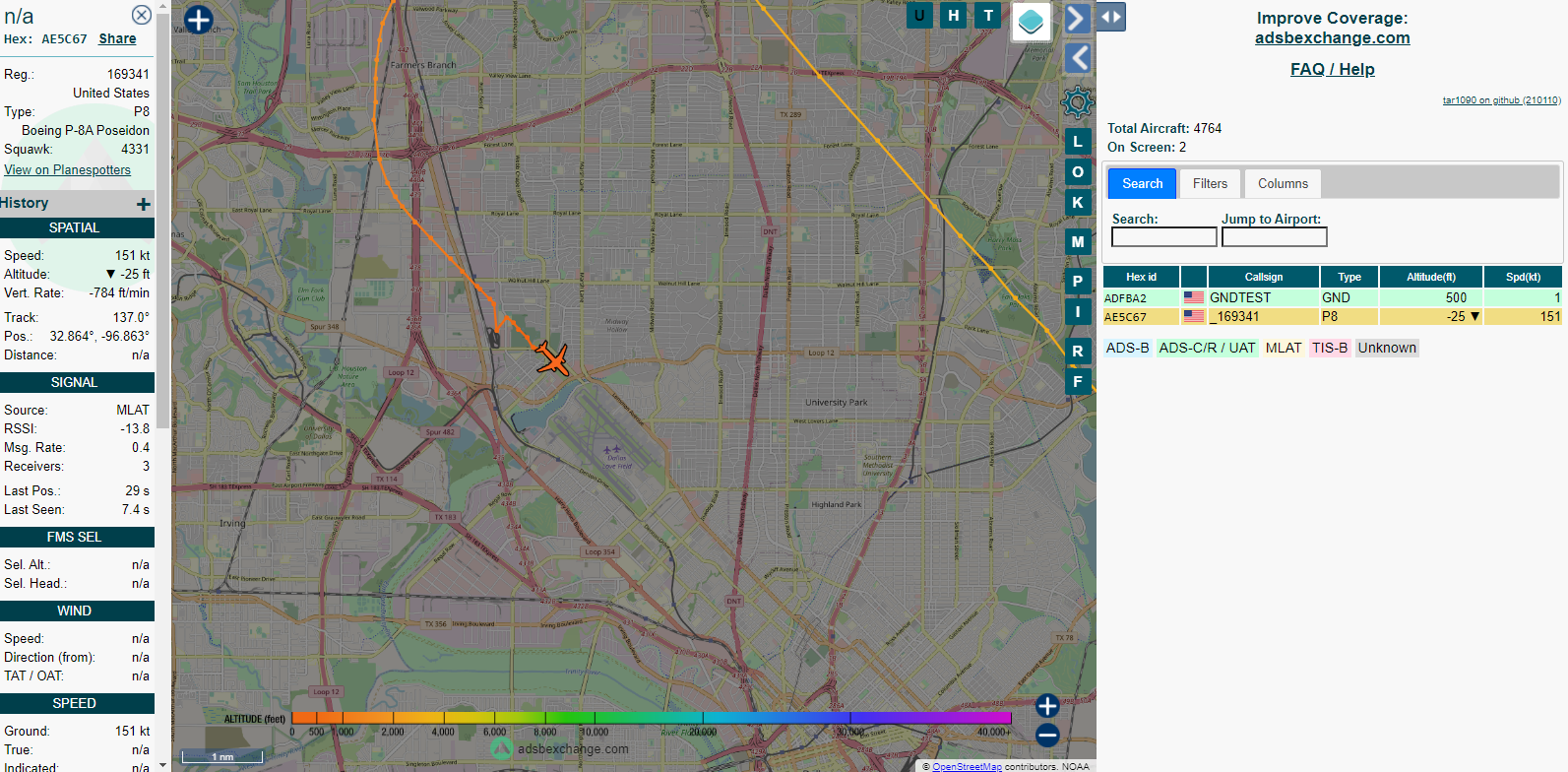Close the selected aircraft info panel
Screen dimensions: 1568x772
(x=142, y=15)
